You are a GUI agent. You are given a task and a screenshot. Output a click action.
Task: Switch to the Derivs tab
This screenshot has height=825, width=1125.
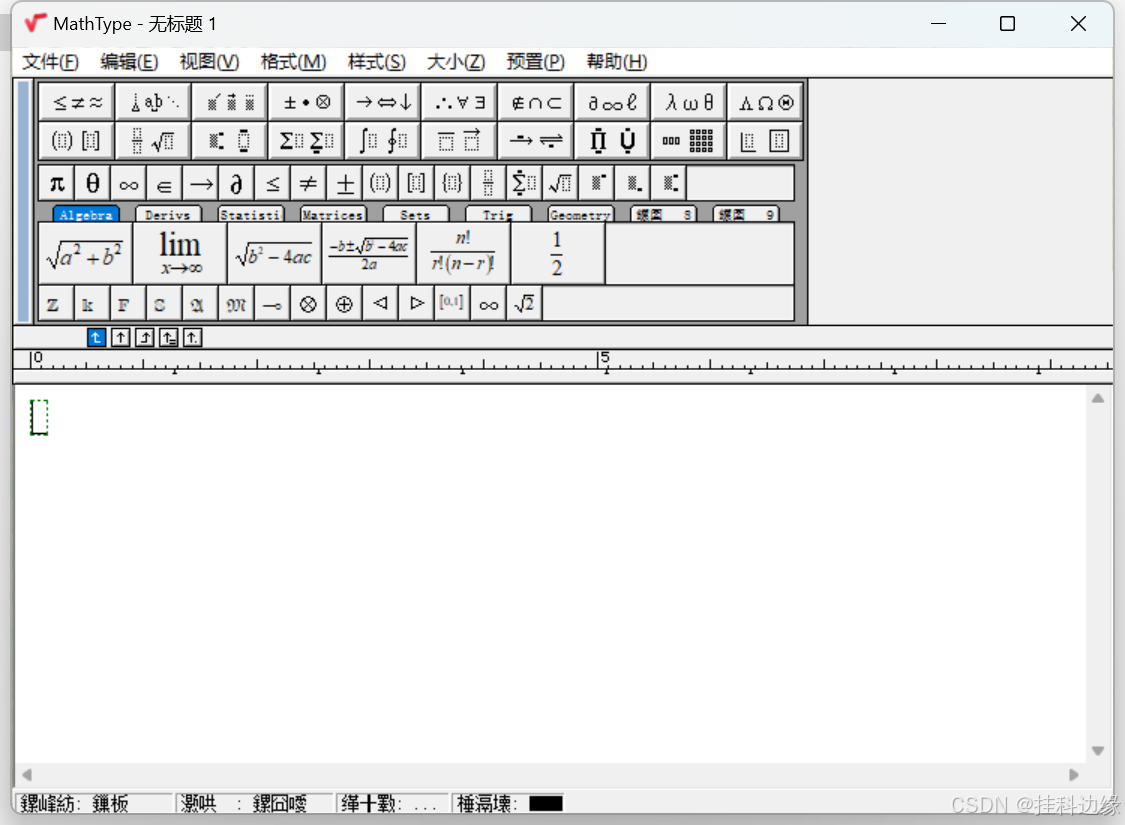click(x=168, y=214)
